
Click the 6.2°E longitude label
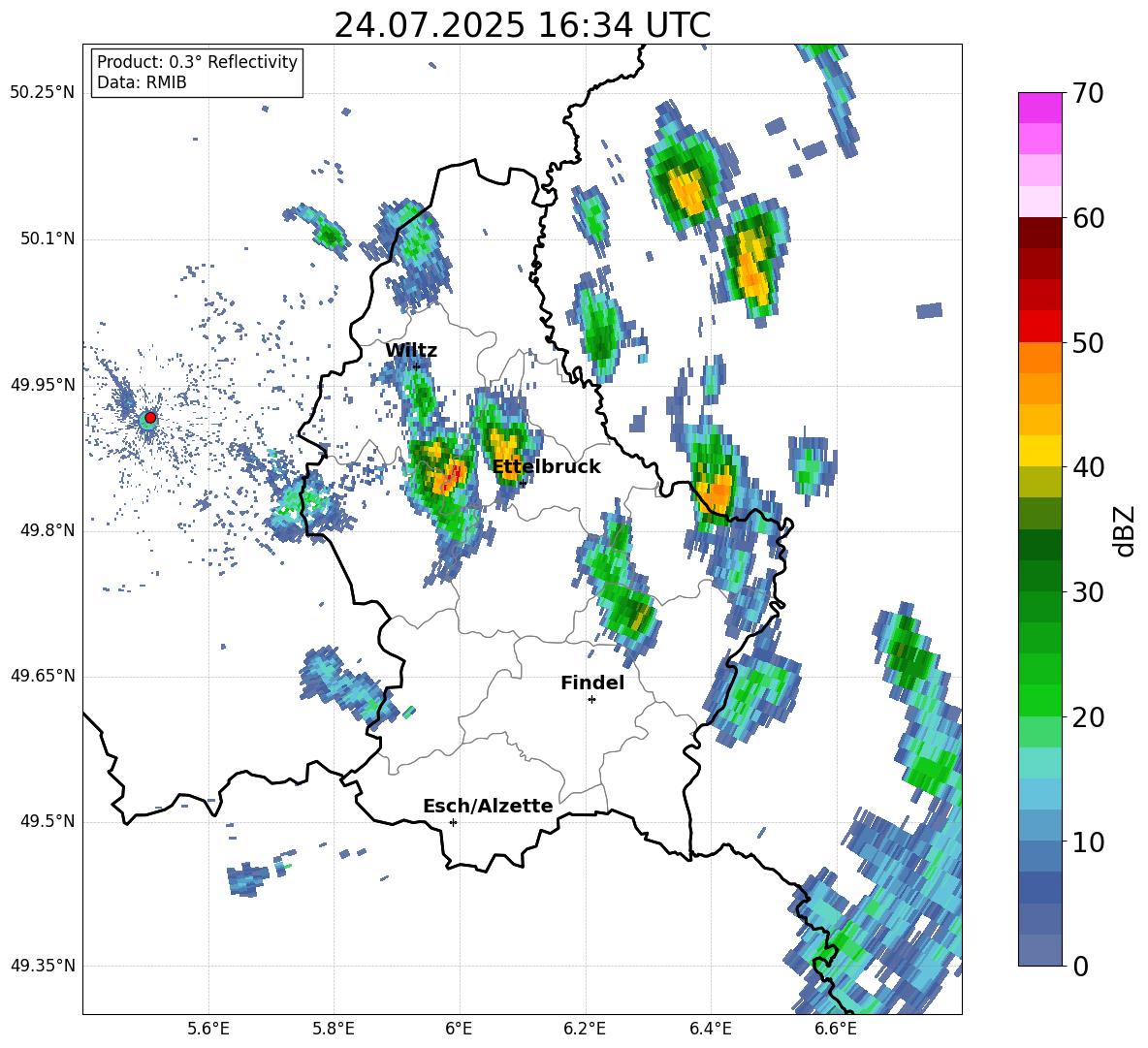[585, 1029]
